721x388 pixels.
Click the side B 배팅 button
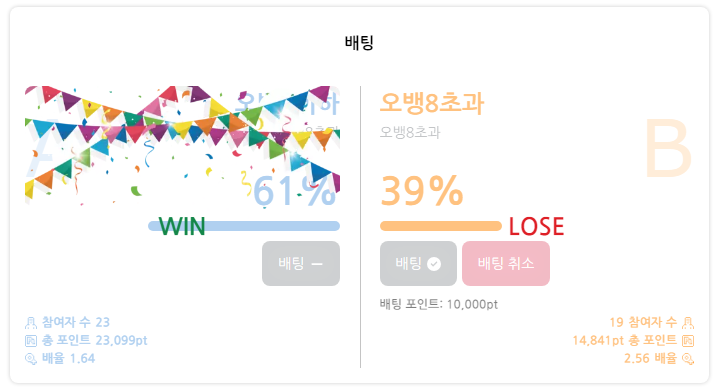[x=418, y=263]
